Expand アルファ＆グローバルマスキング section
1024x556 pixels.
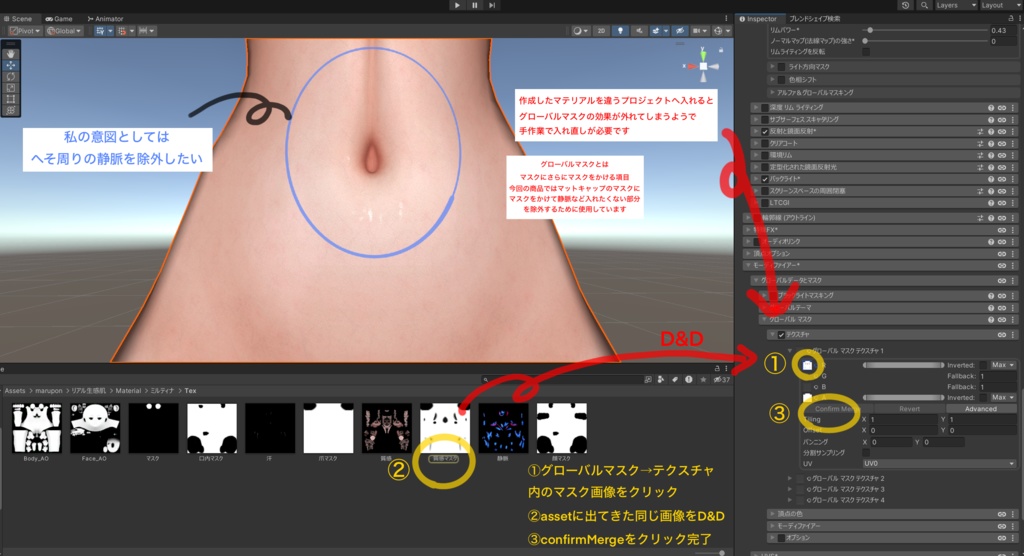tap(772, 93)
